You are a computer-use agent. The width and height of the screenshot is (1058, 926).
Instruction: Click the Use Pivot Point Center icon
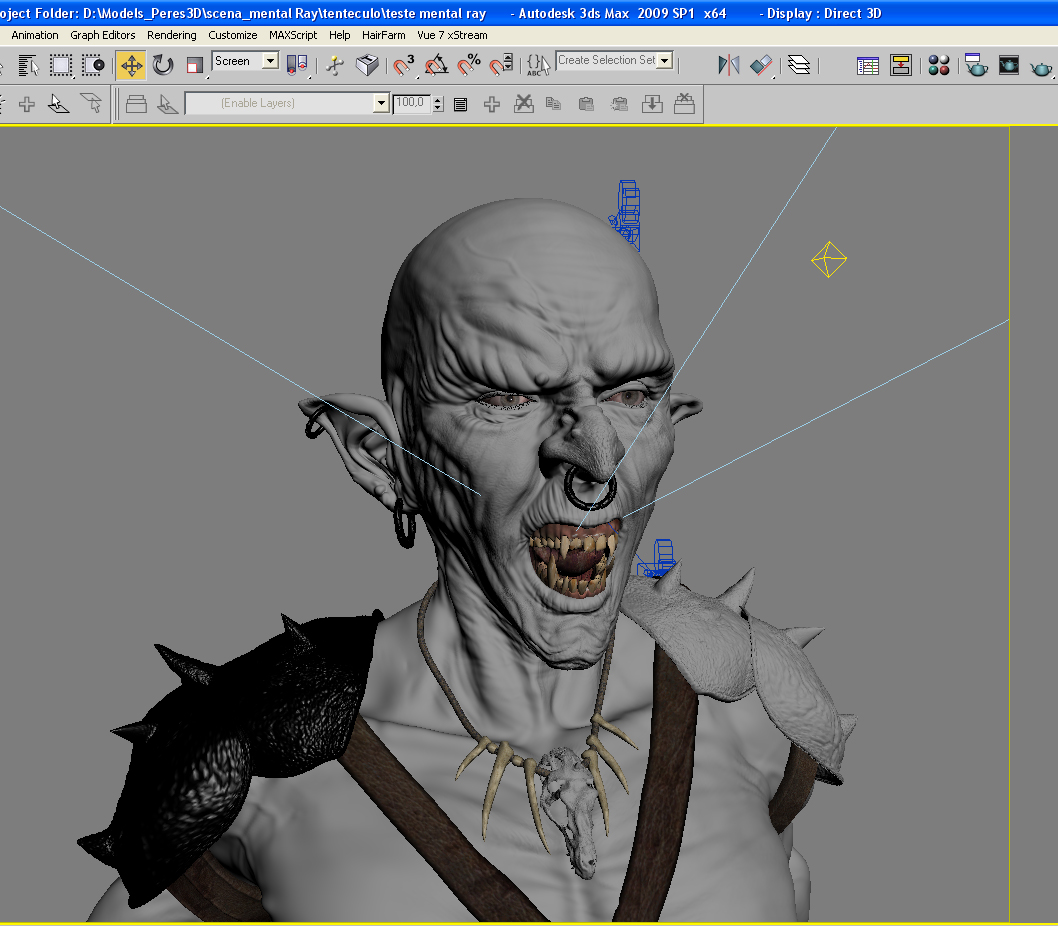click(x=297, y=65)
